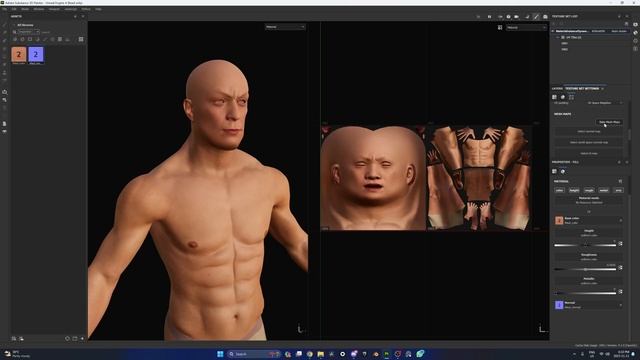Open the Viewport menu
Viewport: 640px width, 360px height.
54,9
